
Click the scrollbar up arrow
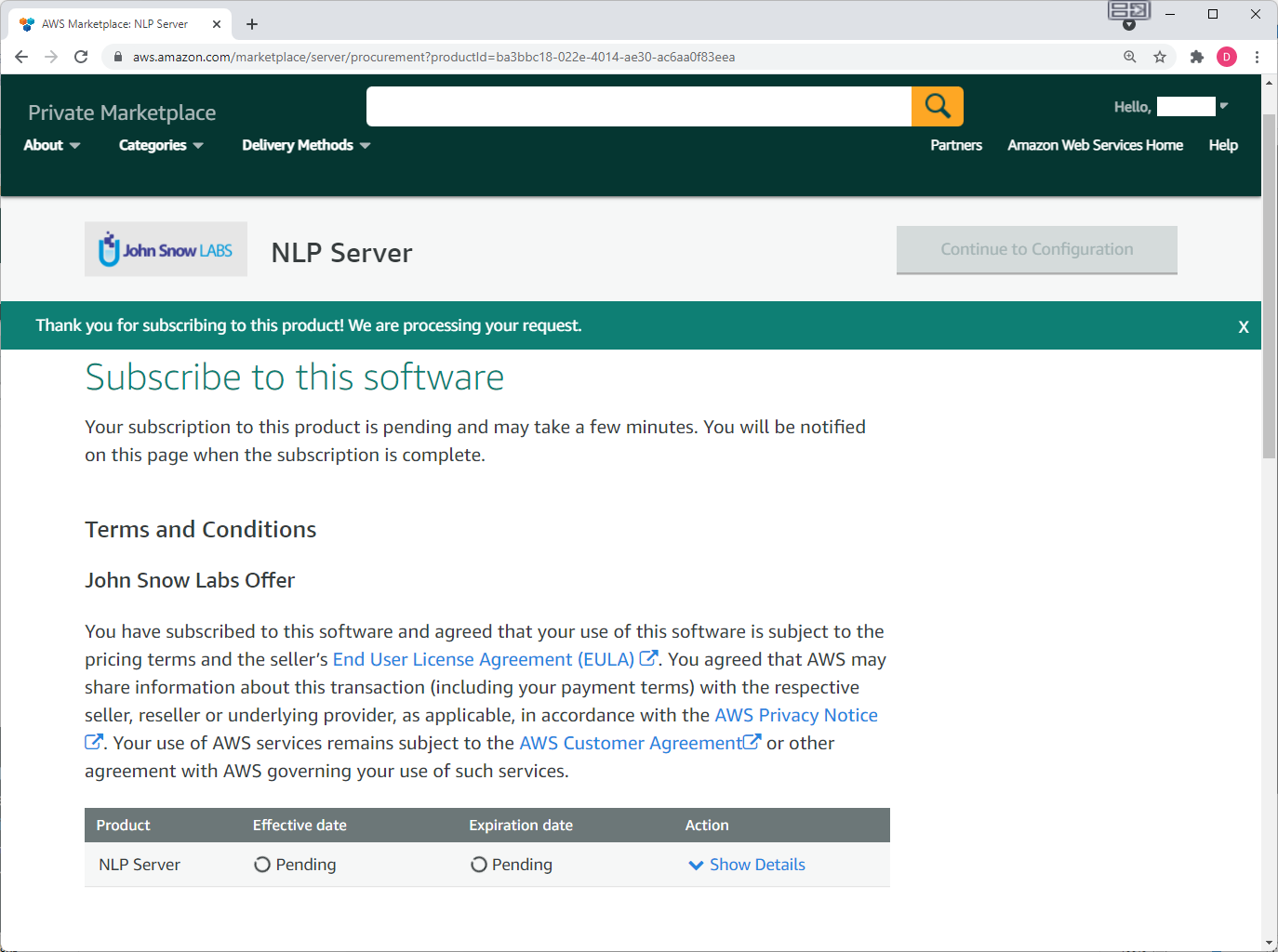coord(1269,82)
